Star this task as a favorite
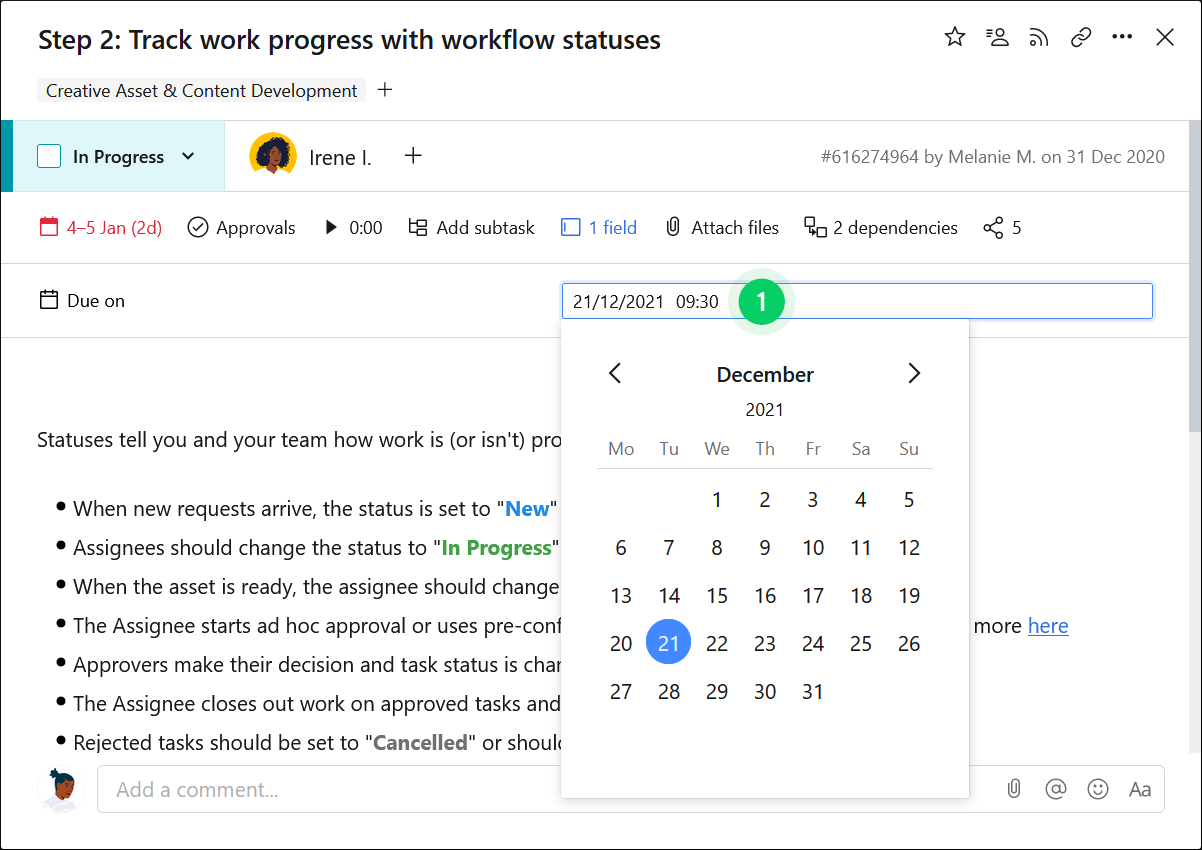 click(954, 36)
